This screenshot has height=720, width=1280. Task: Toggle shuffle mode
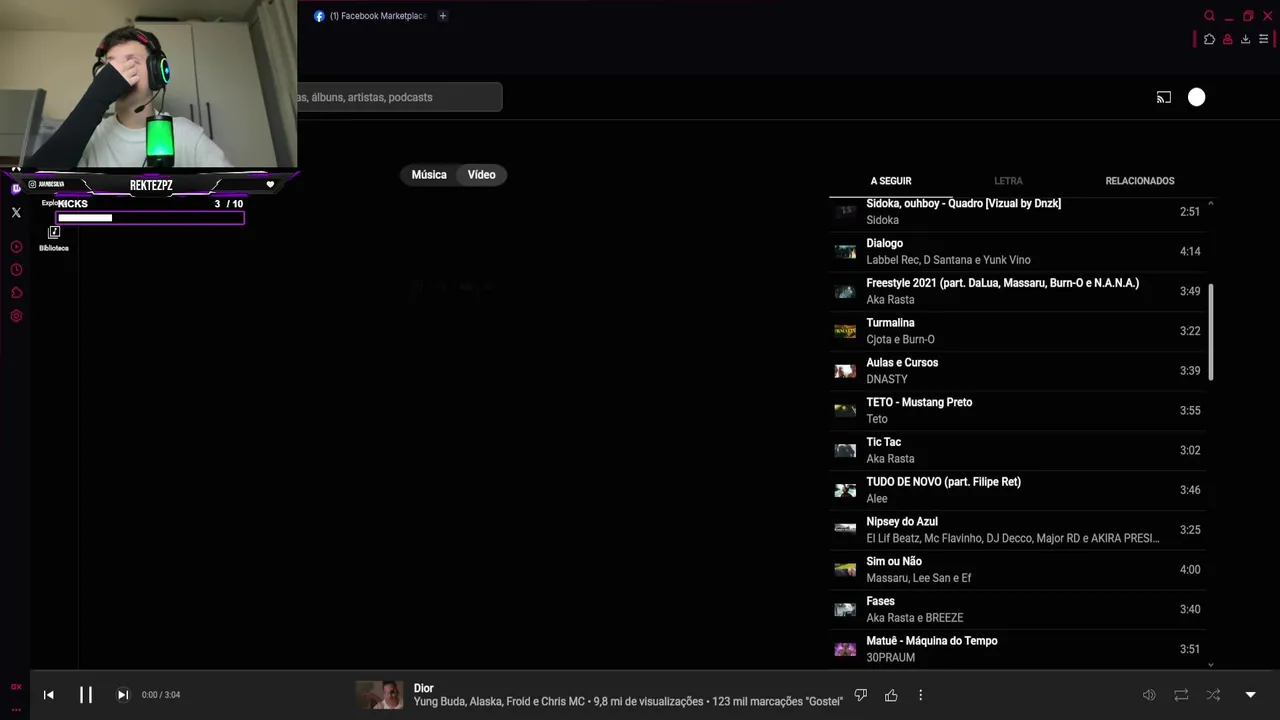[x=1213, y=695]
